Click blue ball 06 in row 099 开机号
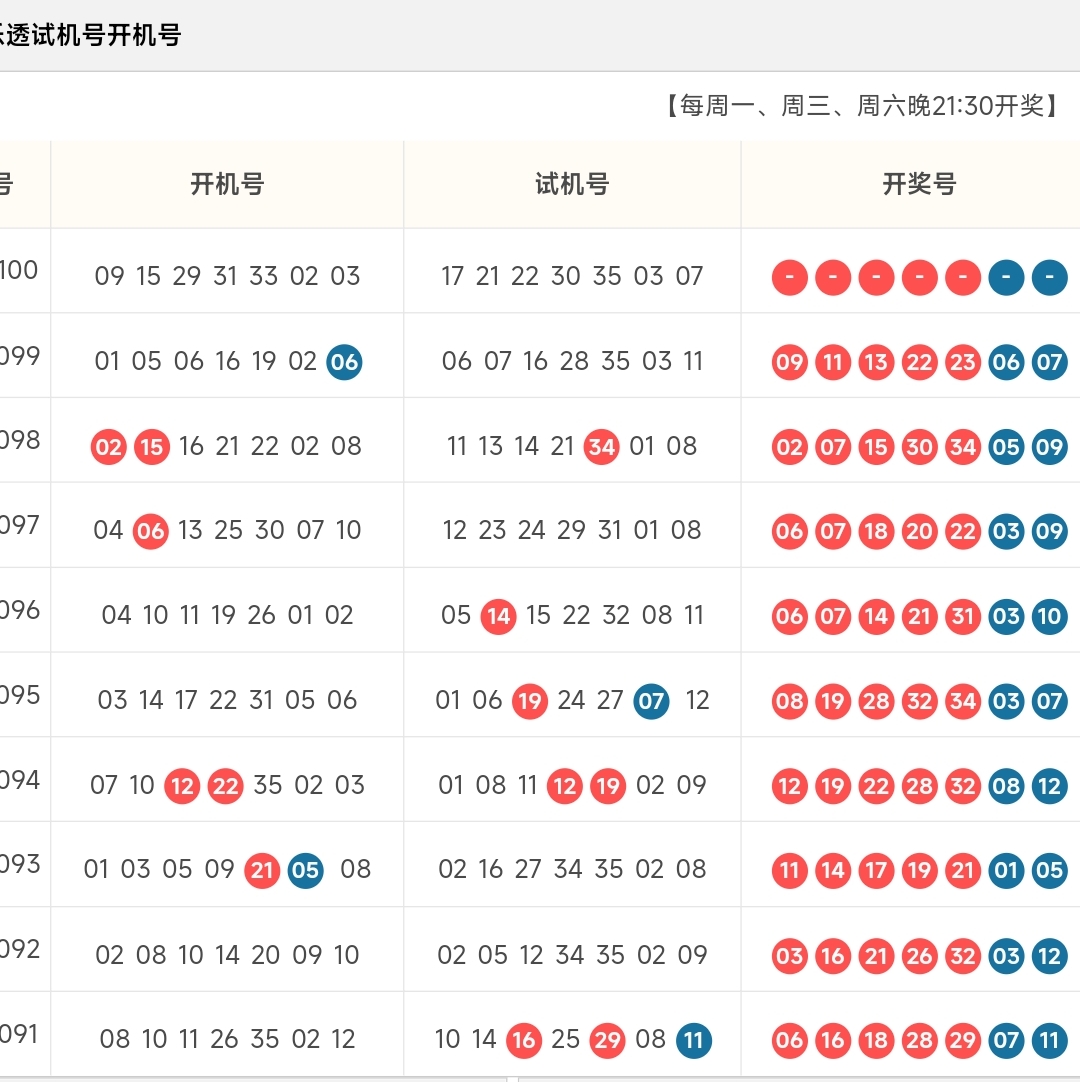Screen dimensions: 1080x1082 344,362
